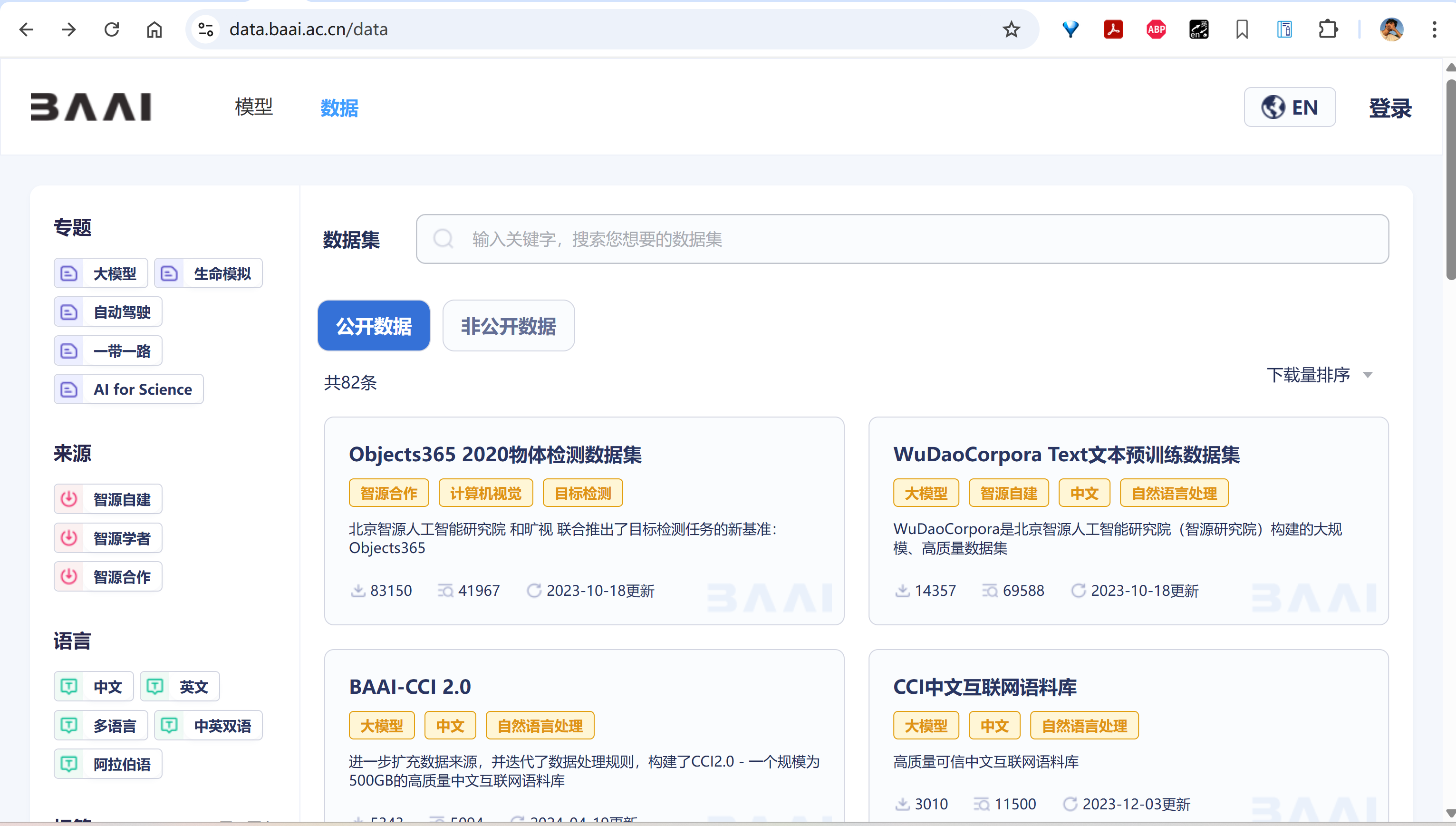Viewport: 1456px width, 826px height.
Task: Toggle the 大模型 topic filter
Action: click(101, 273)
